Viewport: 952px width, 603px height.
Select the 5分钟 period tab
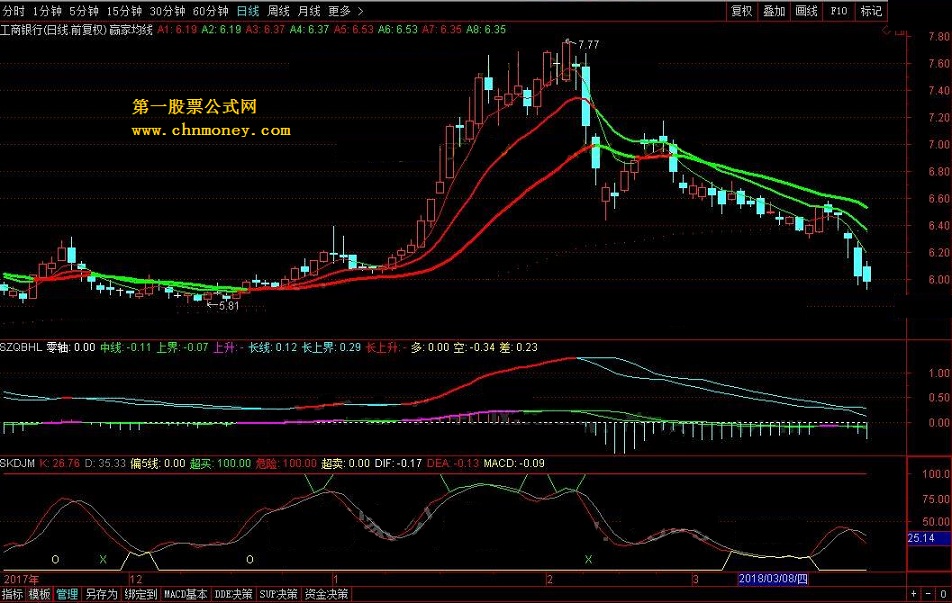point(84,11)
